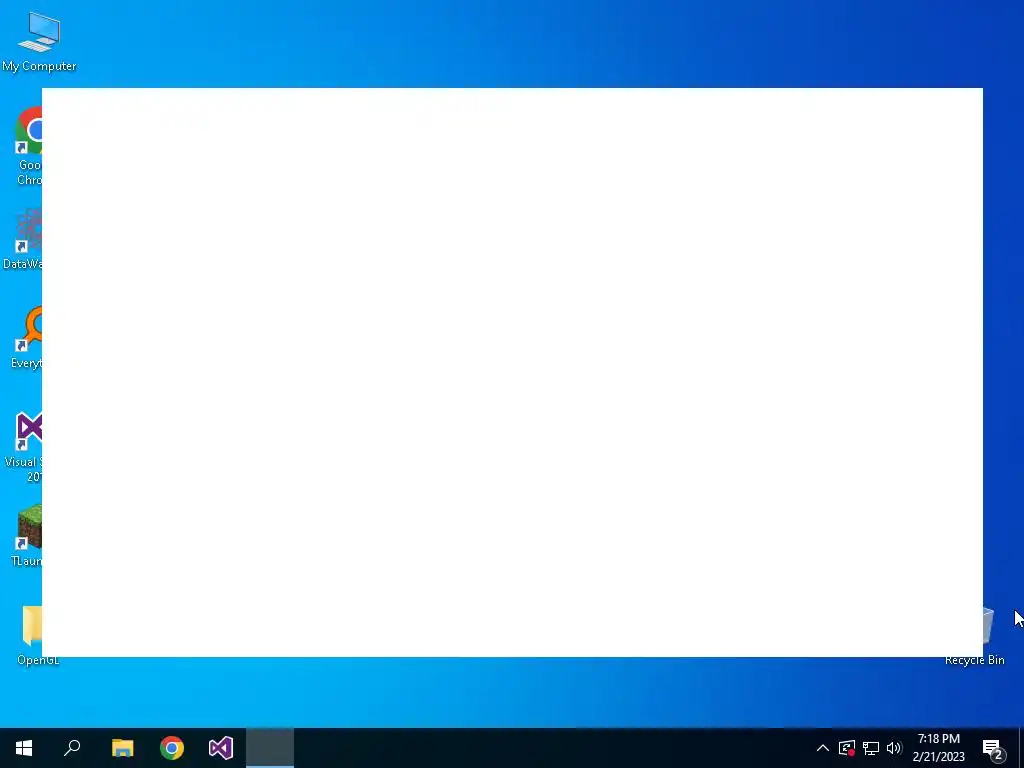The height and width of the screenshot is (768, 1024).
Task: Open network status tray icon
Action: 871,748
